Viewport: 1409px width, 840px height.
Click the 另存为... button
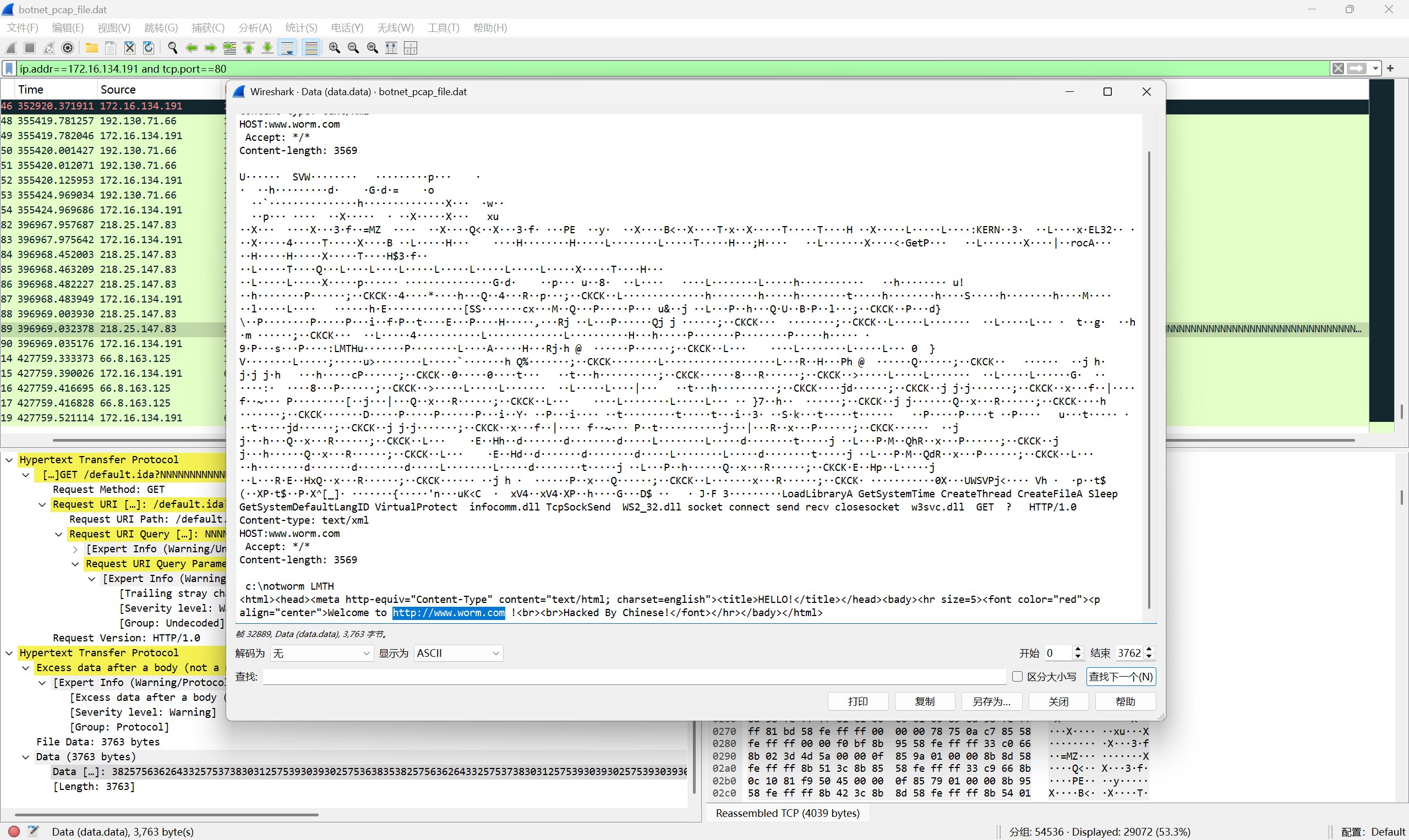[x=991, y=701]
